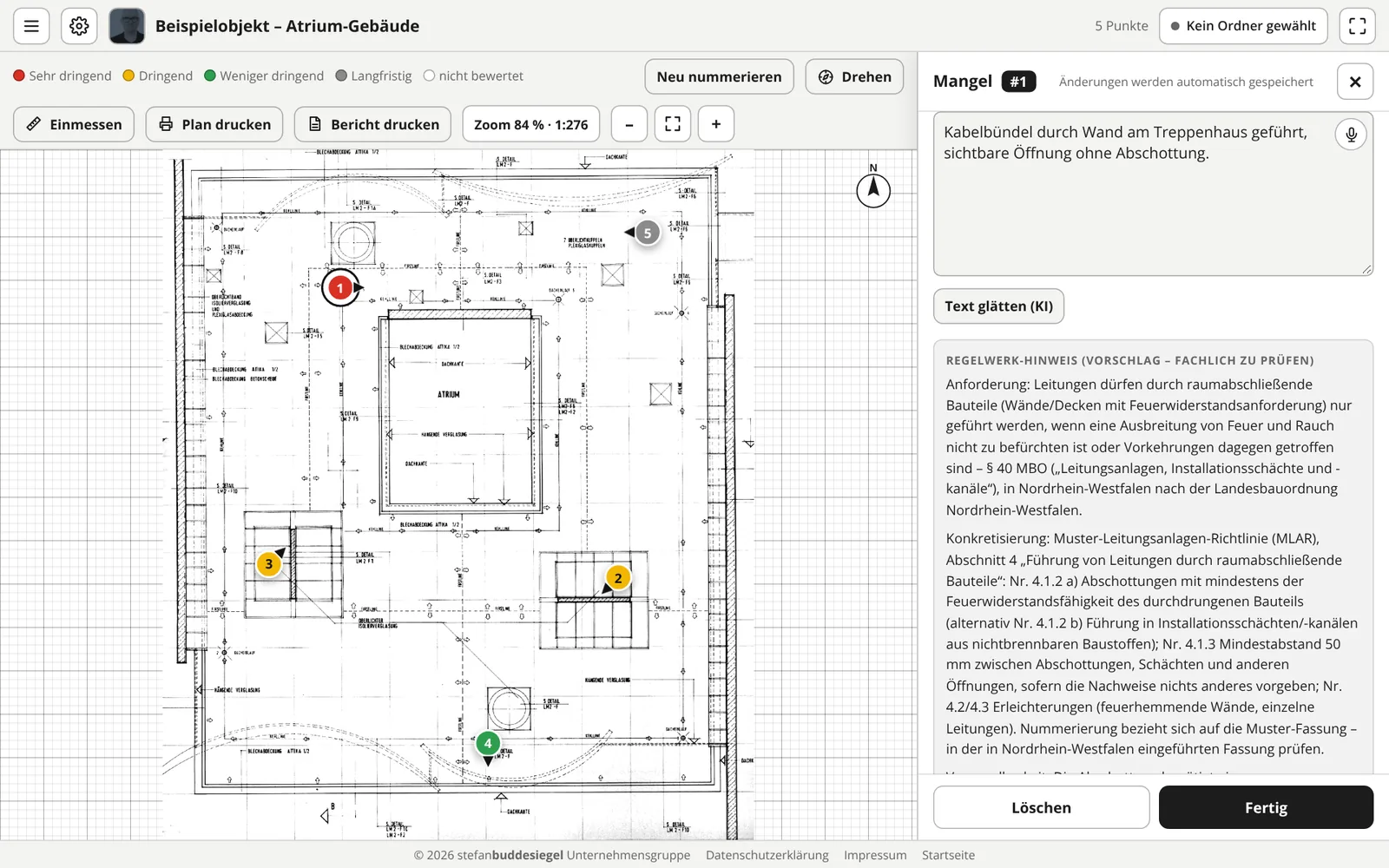Image resolution: width=1389 pixels, height=868 pixels.
Task: Click into the defect description text field
Action: (x=1153, y=194)
